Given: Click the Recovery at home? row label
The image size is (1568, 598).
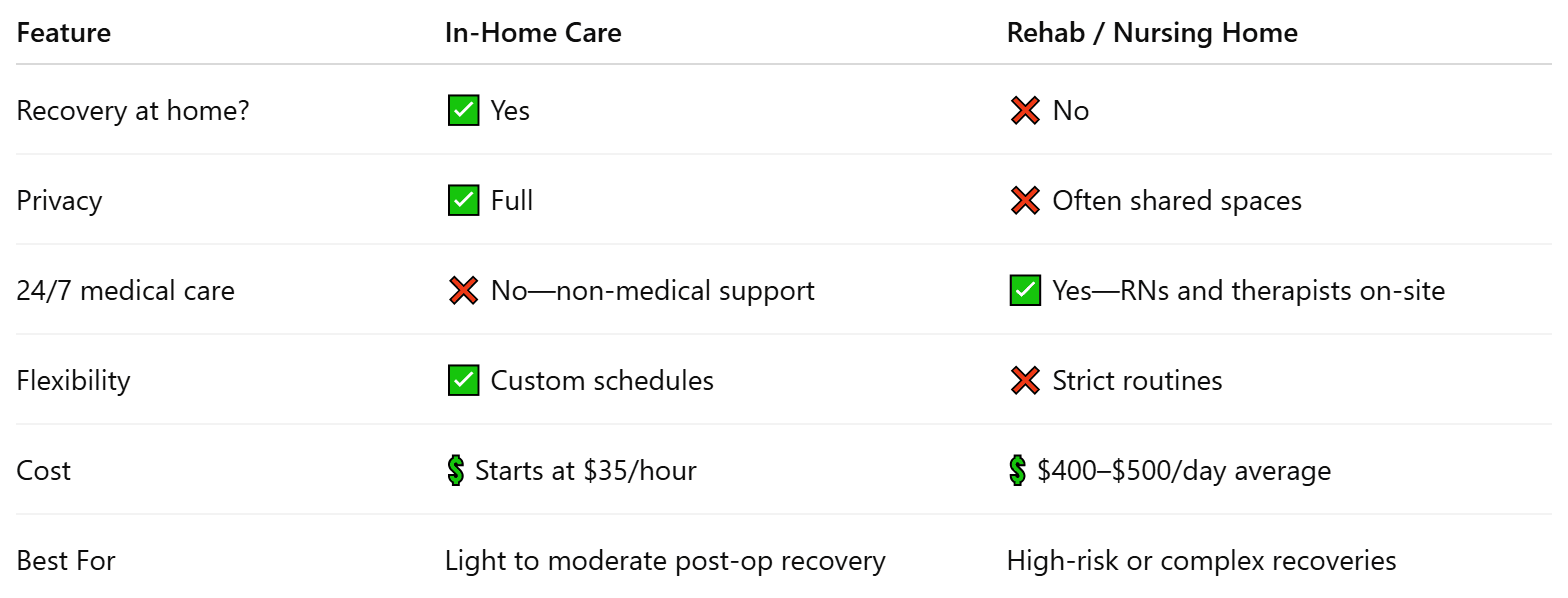Looking at the screenshot, I should pos(133,110).
